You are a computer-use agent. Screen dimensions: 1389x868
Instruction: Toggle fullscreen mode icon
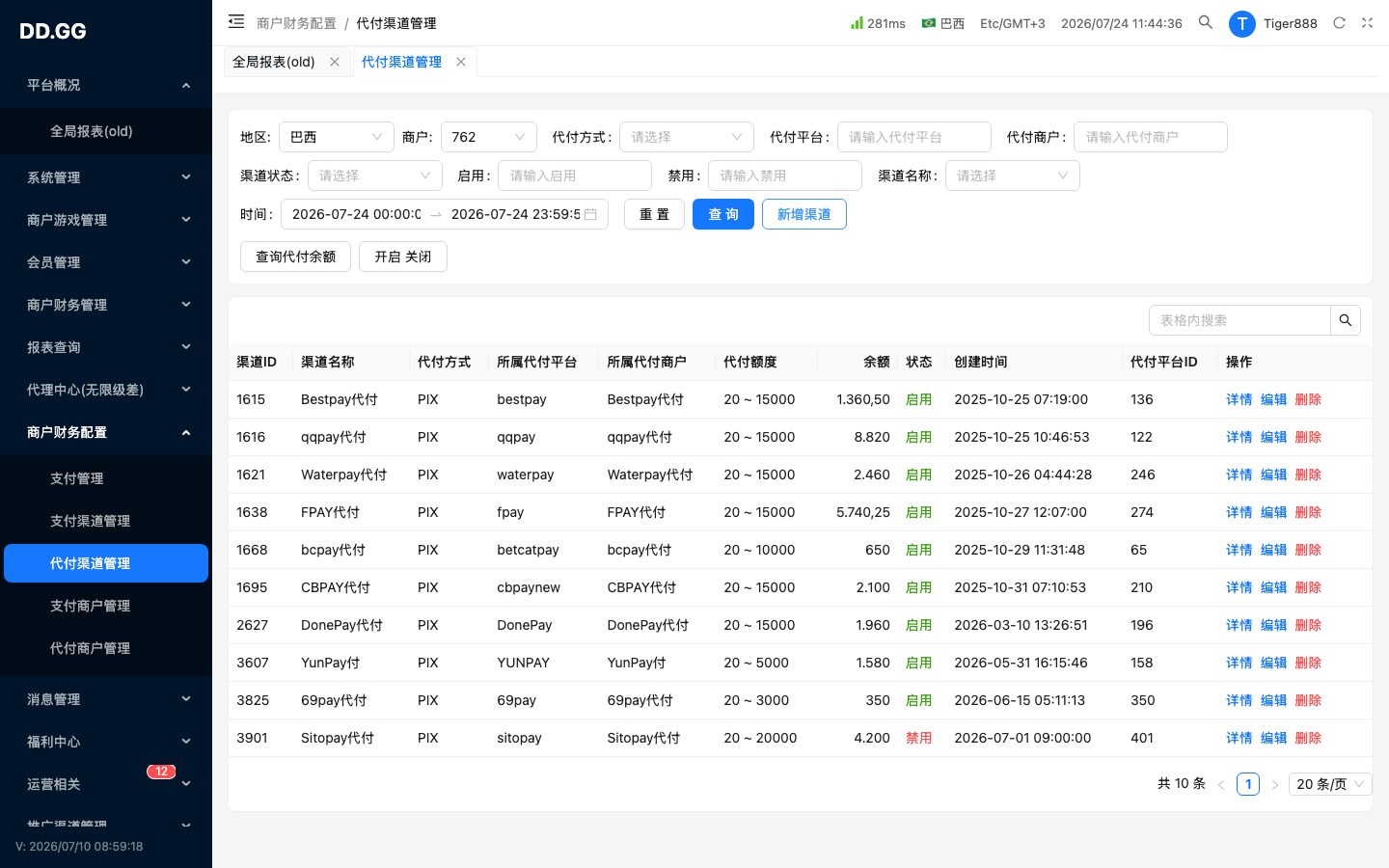1367,23
